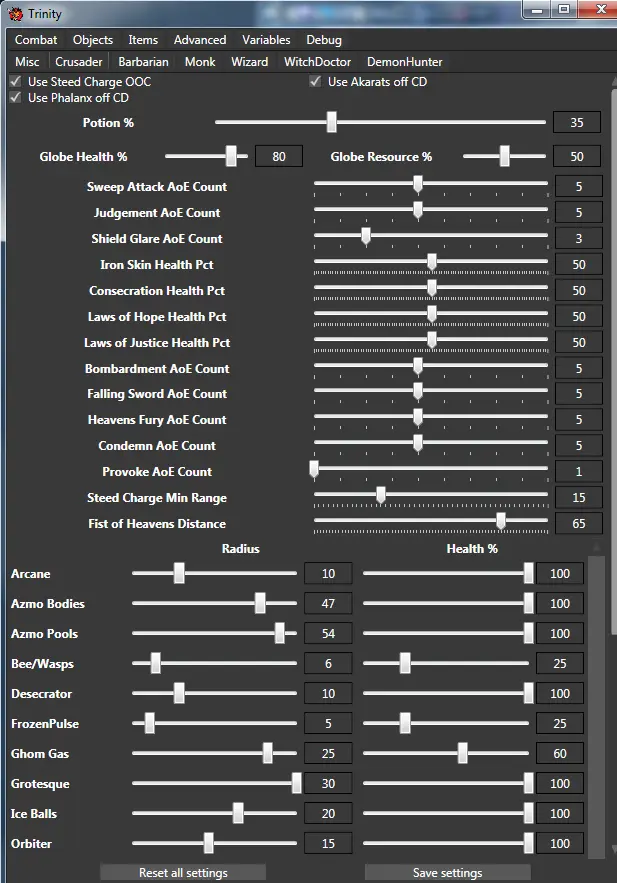Open the Variables tab

tap(266, 40)
